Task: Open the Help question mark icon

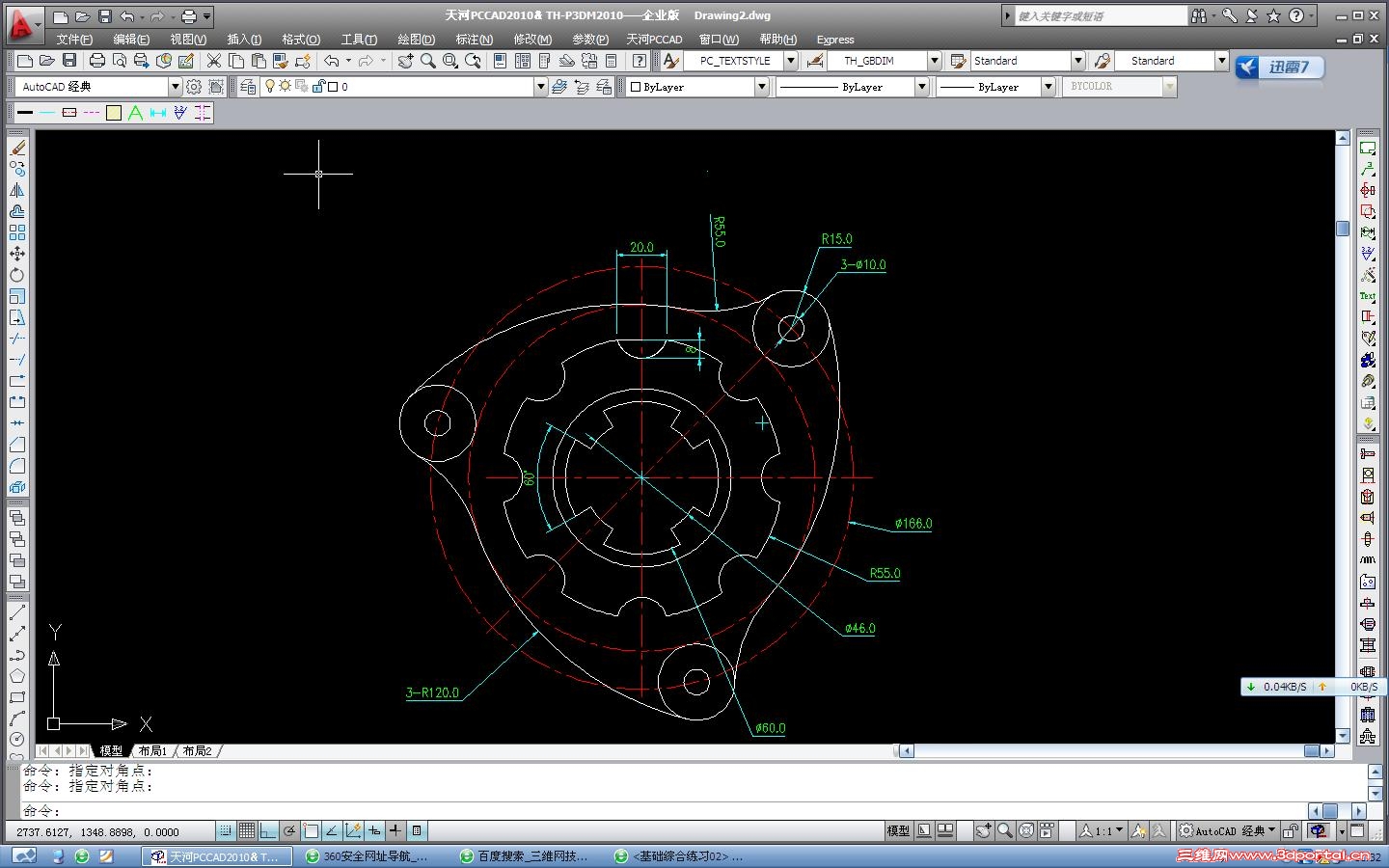Action: click(639, 61)
